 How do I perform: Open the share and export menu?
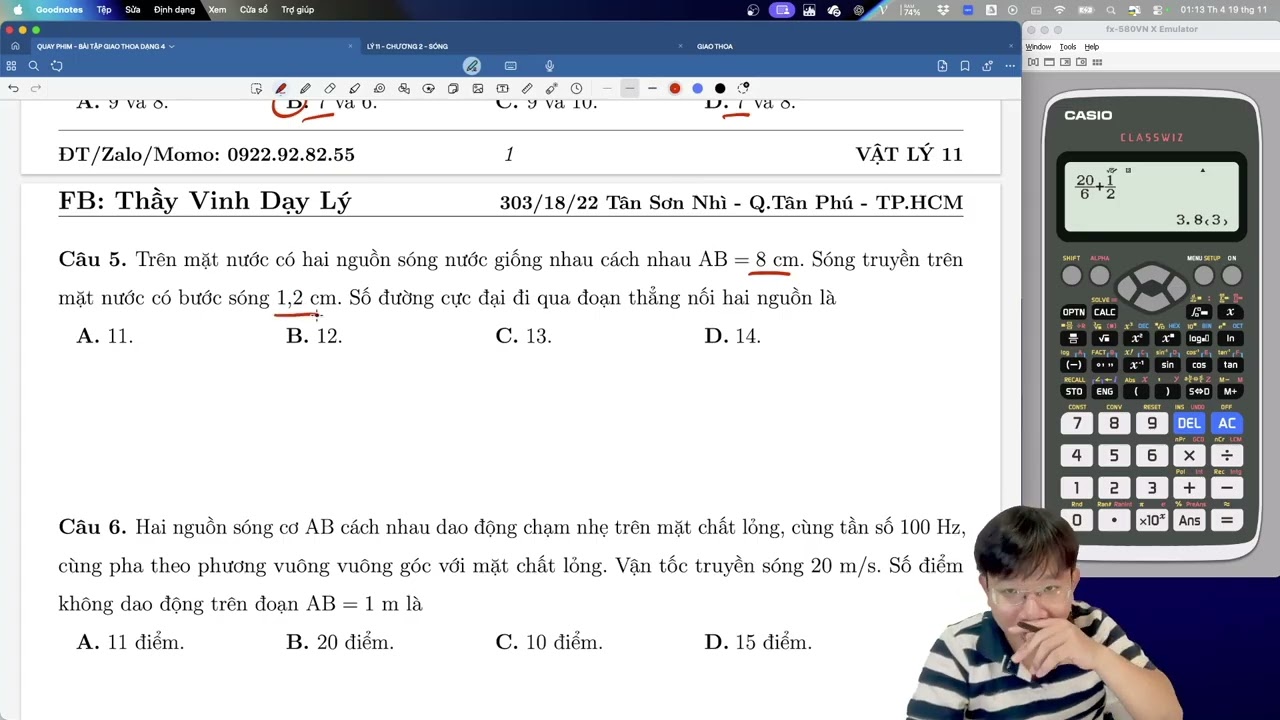click(x=987, y=66)
